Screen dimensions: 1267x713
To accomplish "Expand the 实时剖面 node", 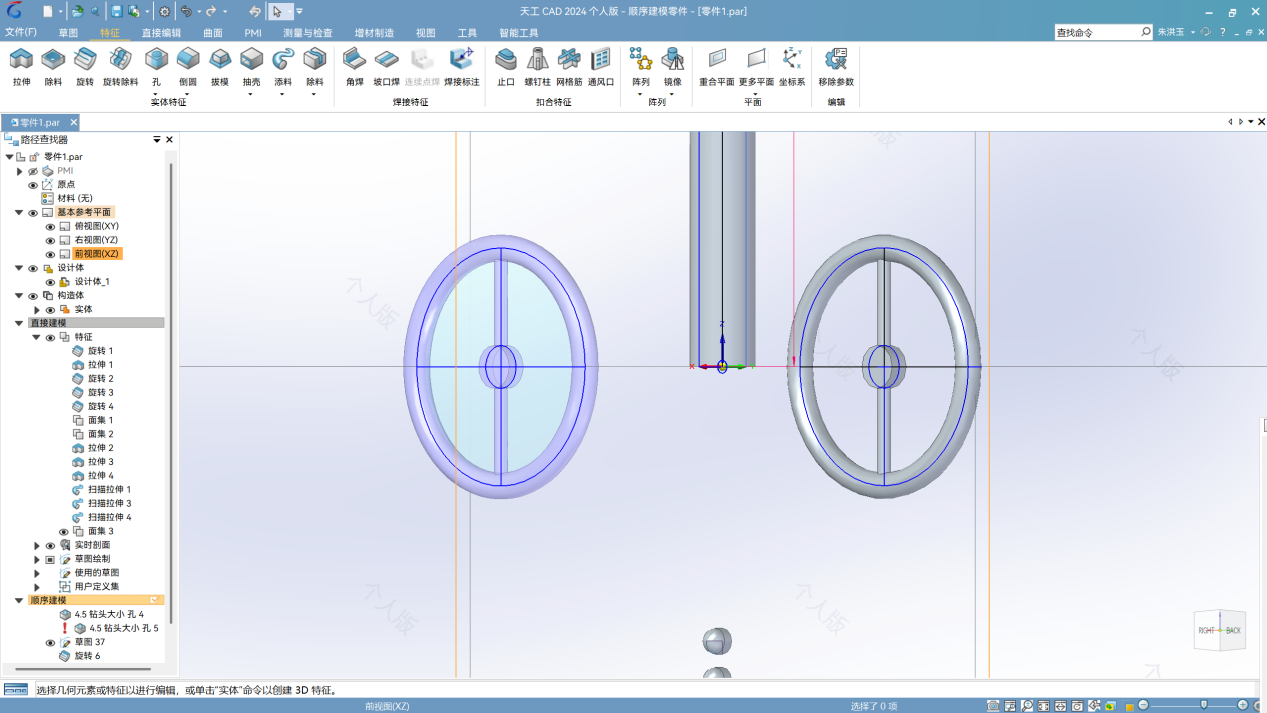I will click(x=37, y=546).
